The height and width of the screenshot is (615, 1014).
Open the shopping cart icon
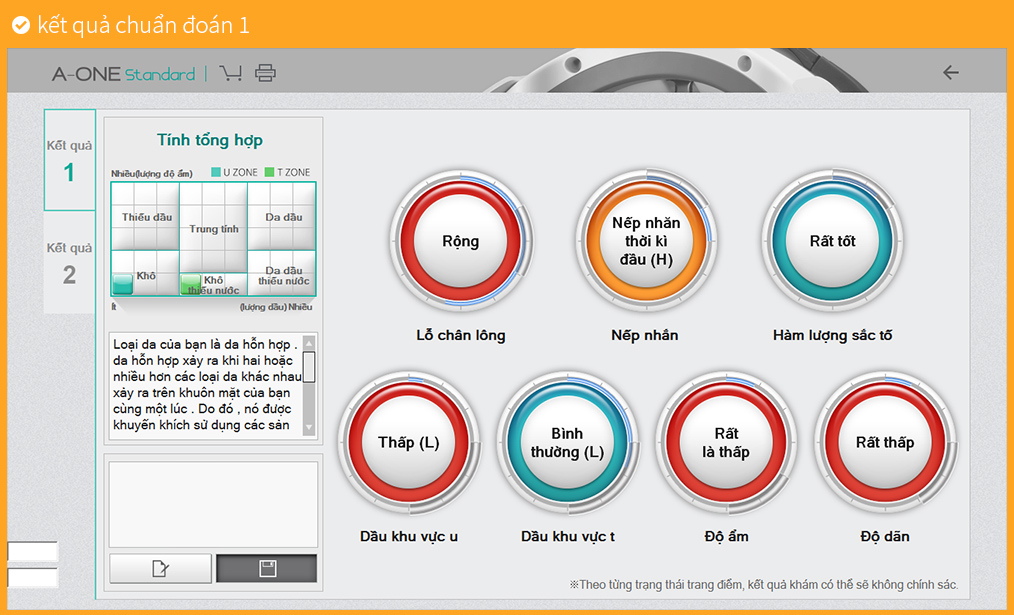point(231,73)
